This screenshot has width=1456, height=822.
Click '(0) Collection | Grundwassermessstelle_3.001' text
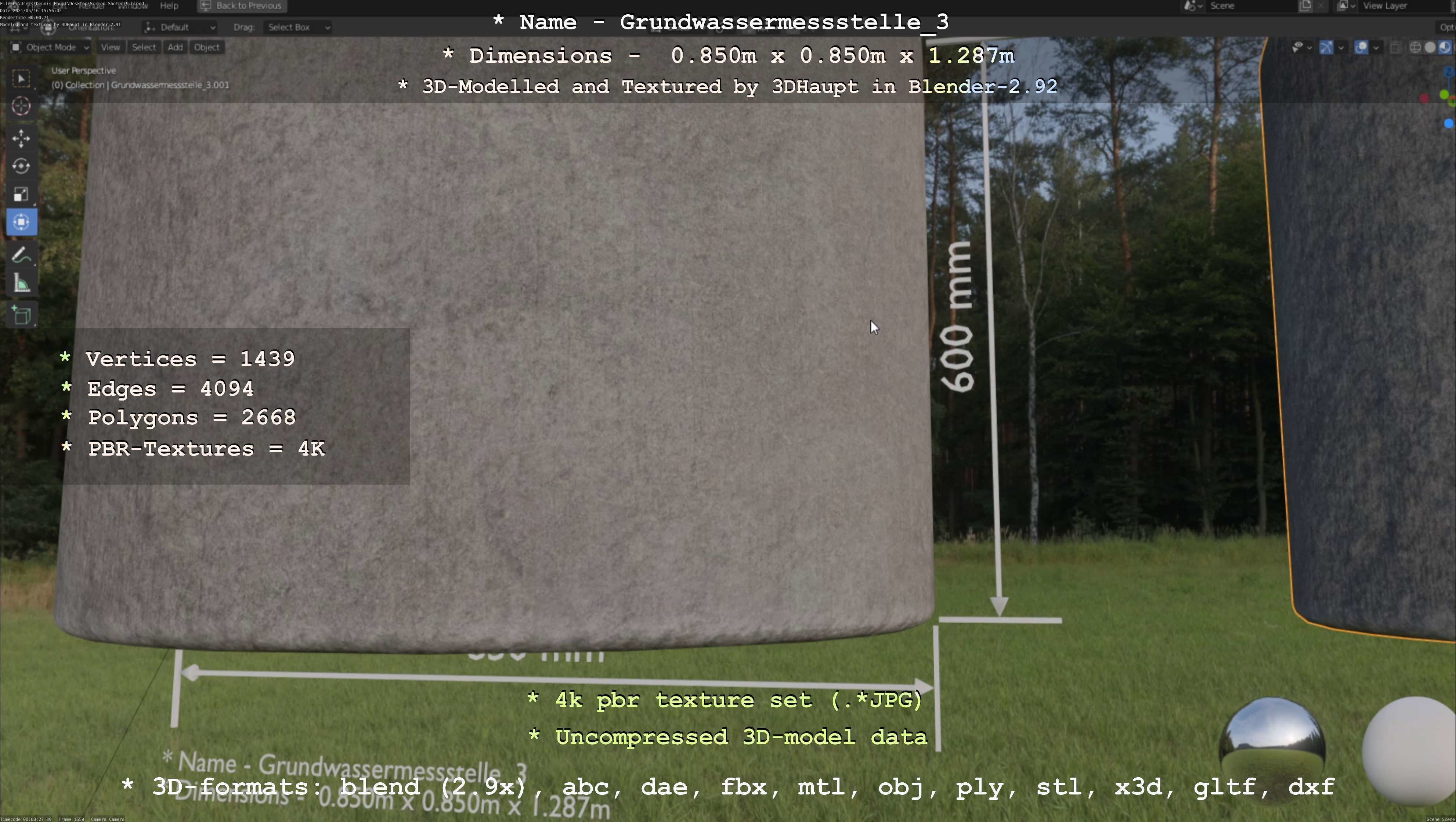[140, 85]
